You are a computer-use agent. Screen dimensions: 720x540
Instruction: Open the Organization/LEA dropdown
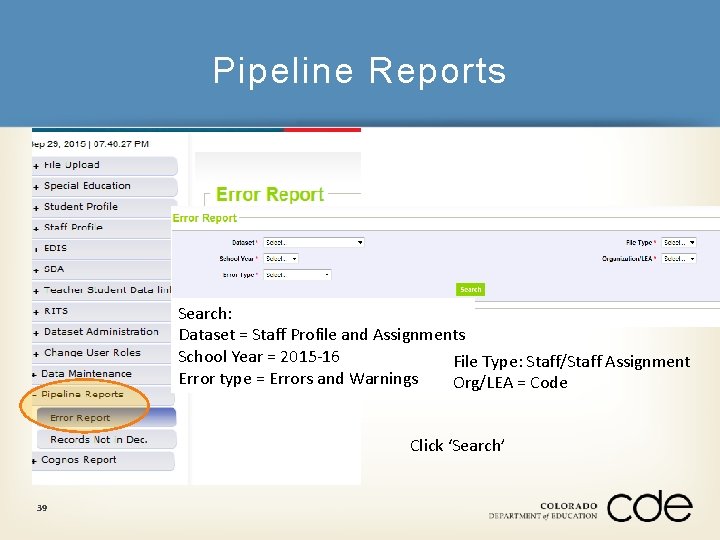(x=679, y=259)
